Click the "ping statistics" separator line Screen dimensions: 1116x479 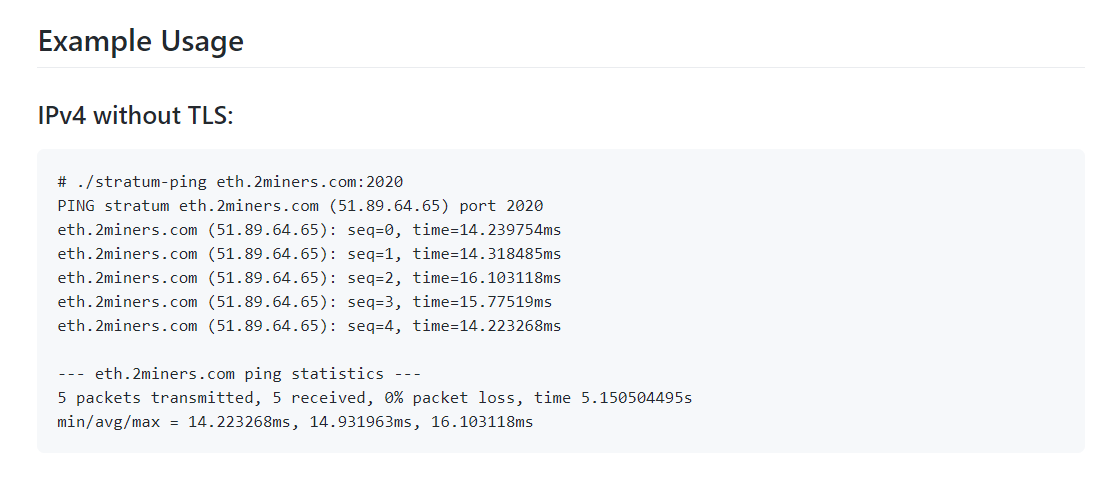[x=240, y=374]
